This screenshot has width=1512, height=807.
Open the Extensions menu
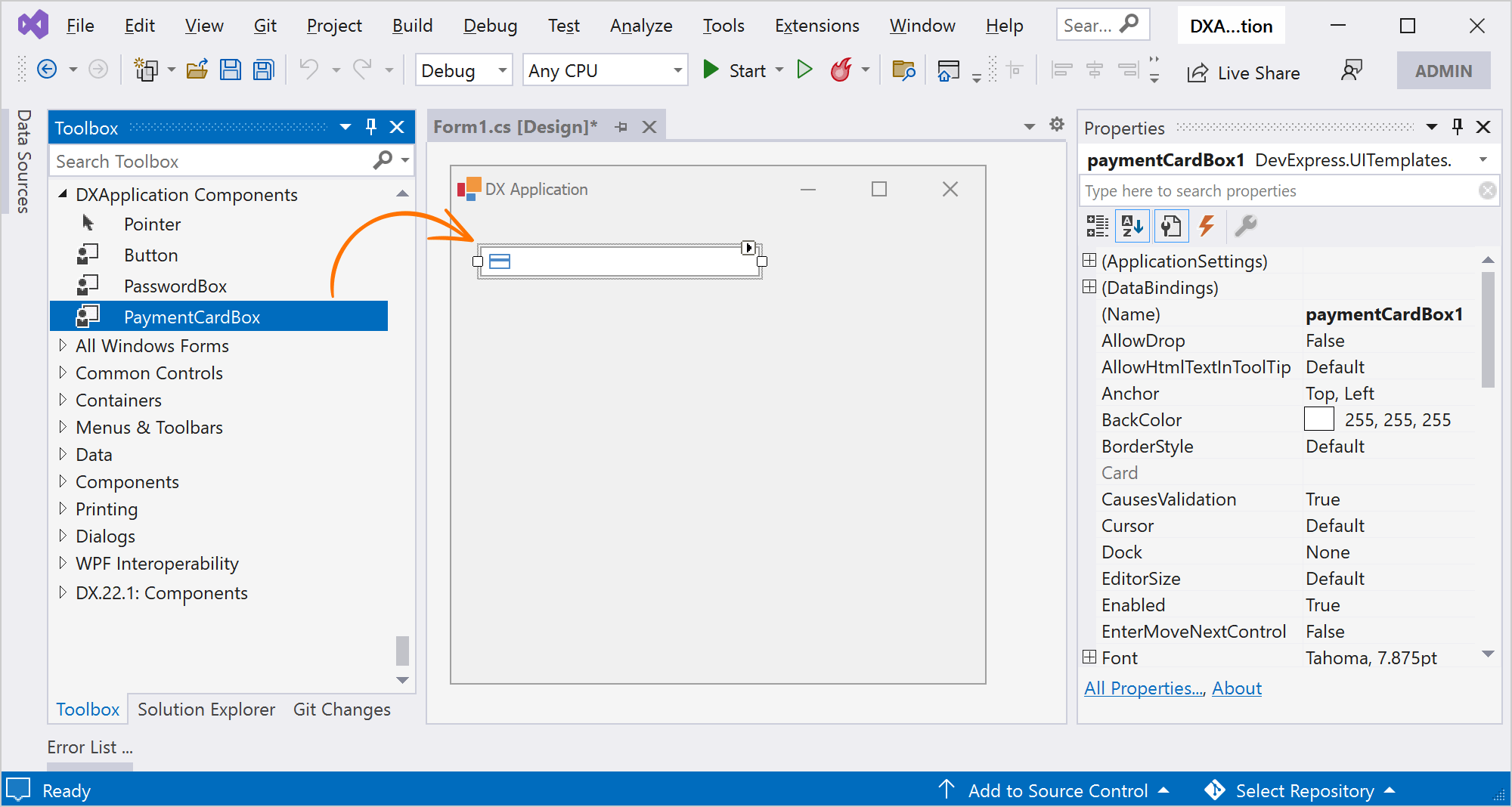(816, 26)
